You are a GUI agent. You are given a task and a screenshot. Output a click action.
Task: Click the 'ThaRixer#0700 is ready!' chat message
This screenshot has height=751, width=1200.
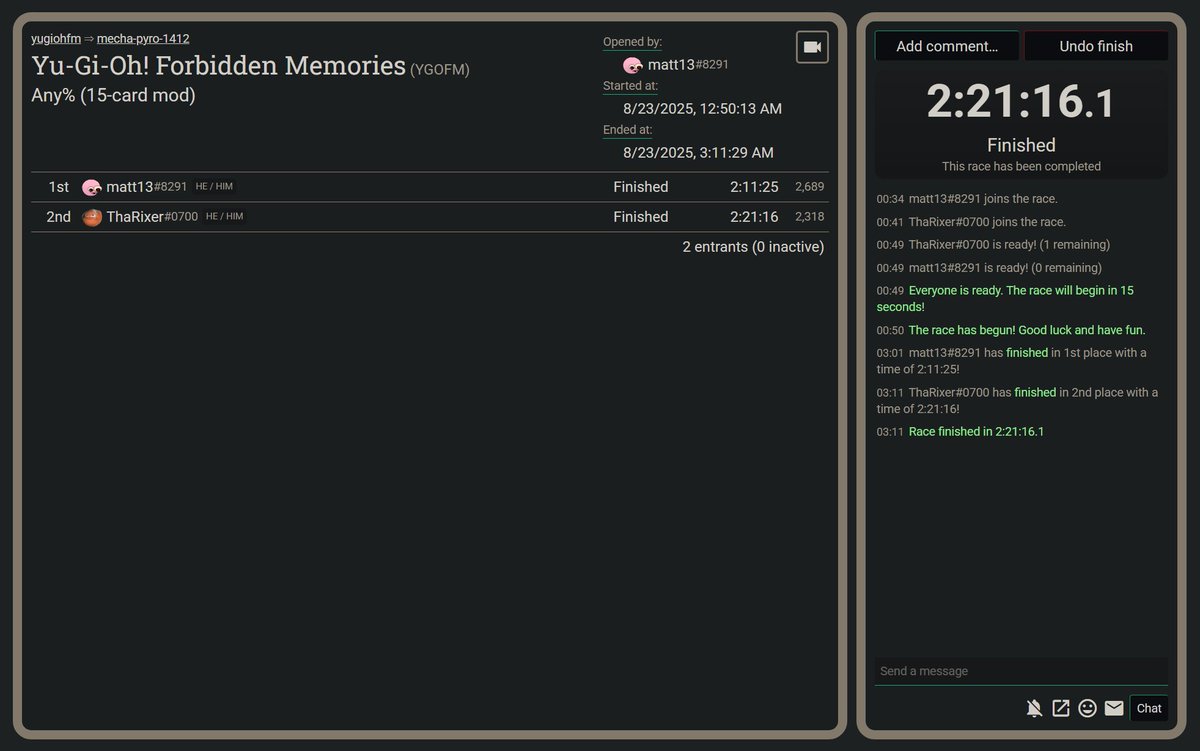point(1009,245)
